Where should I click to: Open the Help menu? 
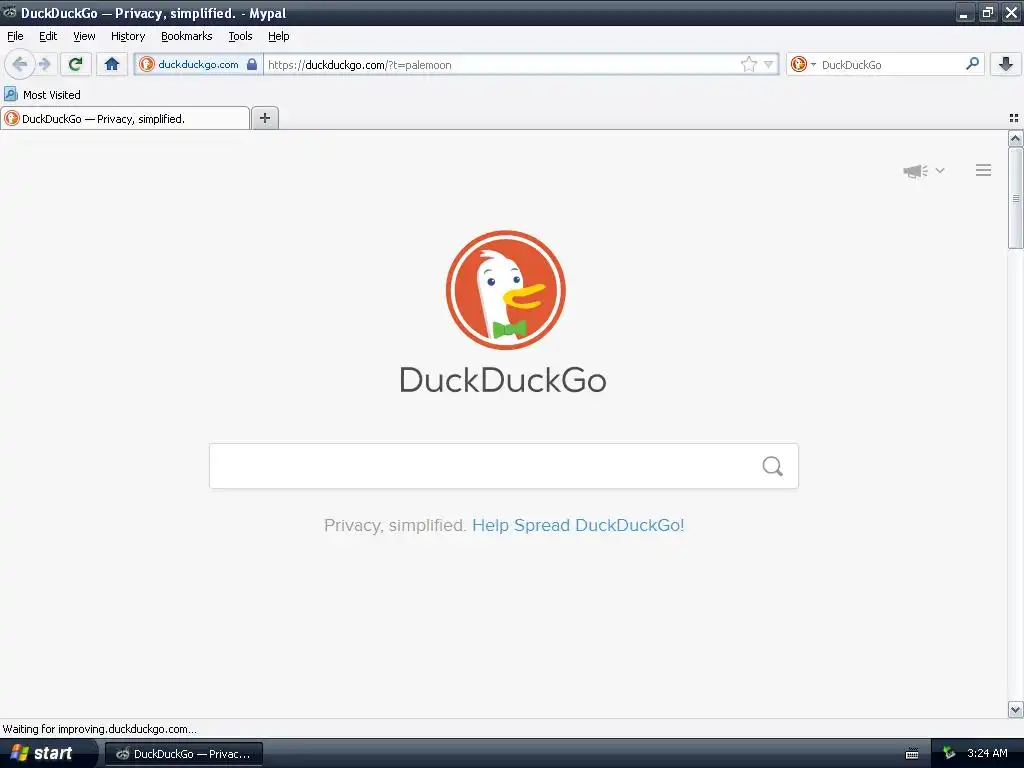coord(279,36)
